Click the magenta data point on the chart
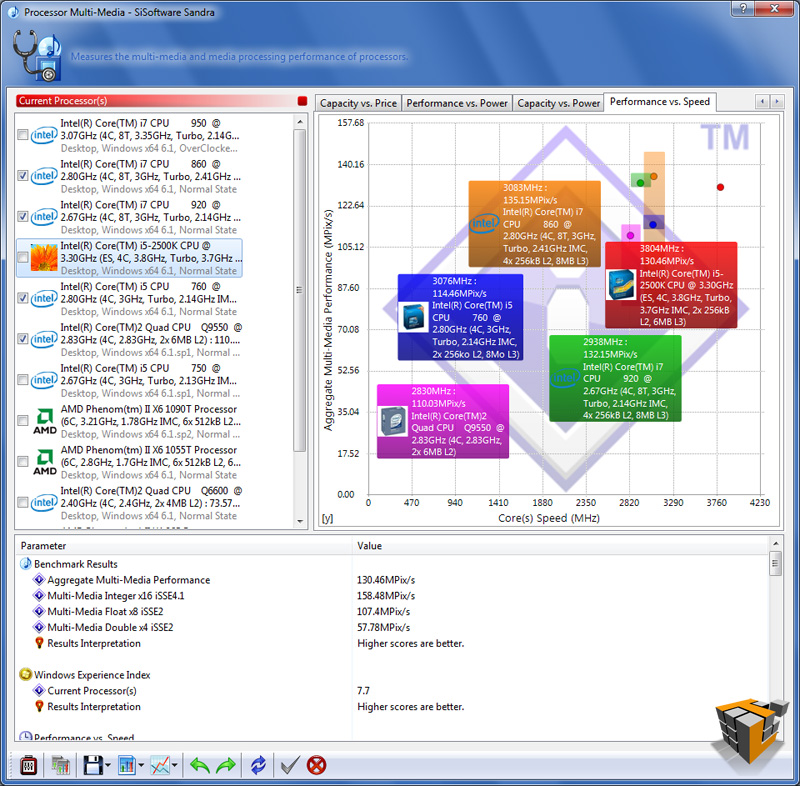Viewport: 800px width, 786px height. pos(630,235)
